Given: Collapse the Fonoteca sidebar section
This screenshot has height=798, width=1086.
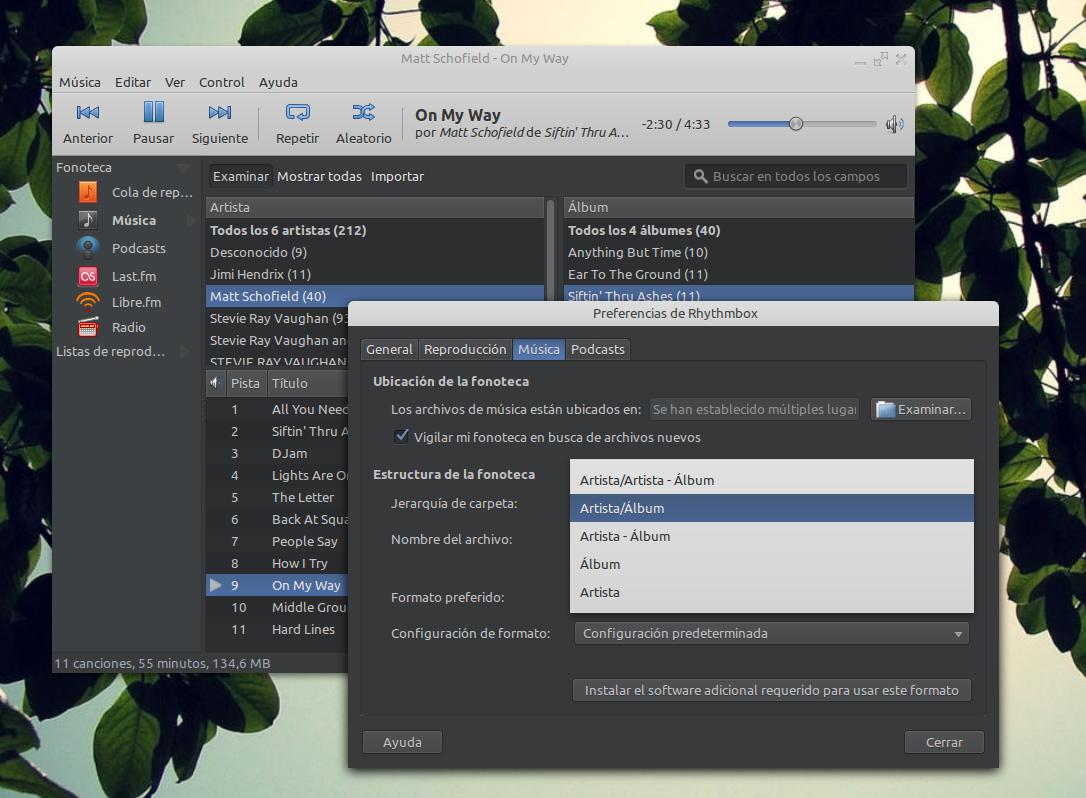Looking at the screenshot, I should pyautogui.click(x=184, y=168).
